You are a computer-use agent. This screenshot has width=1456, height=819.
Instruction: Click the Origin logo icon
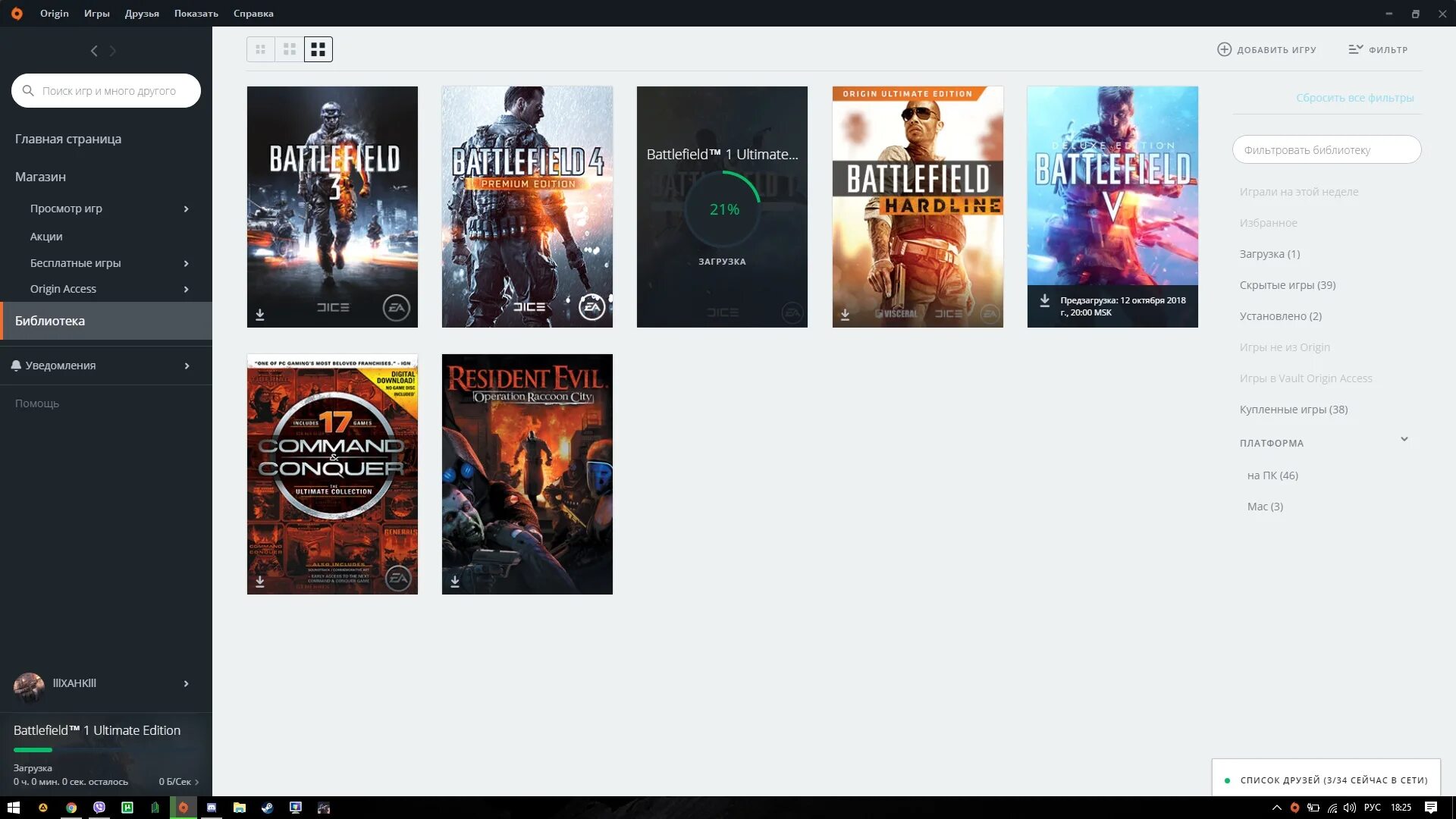[x=17, y=13]
